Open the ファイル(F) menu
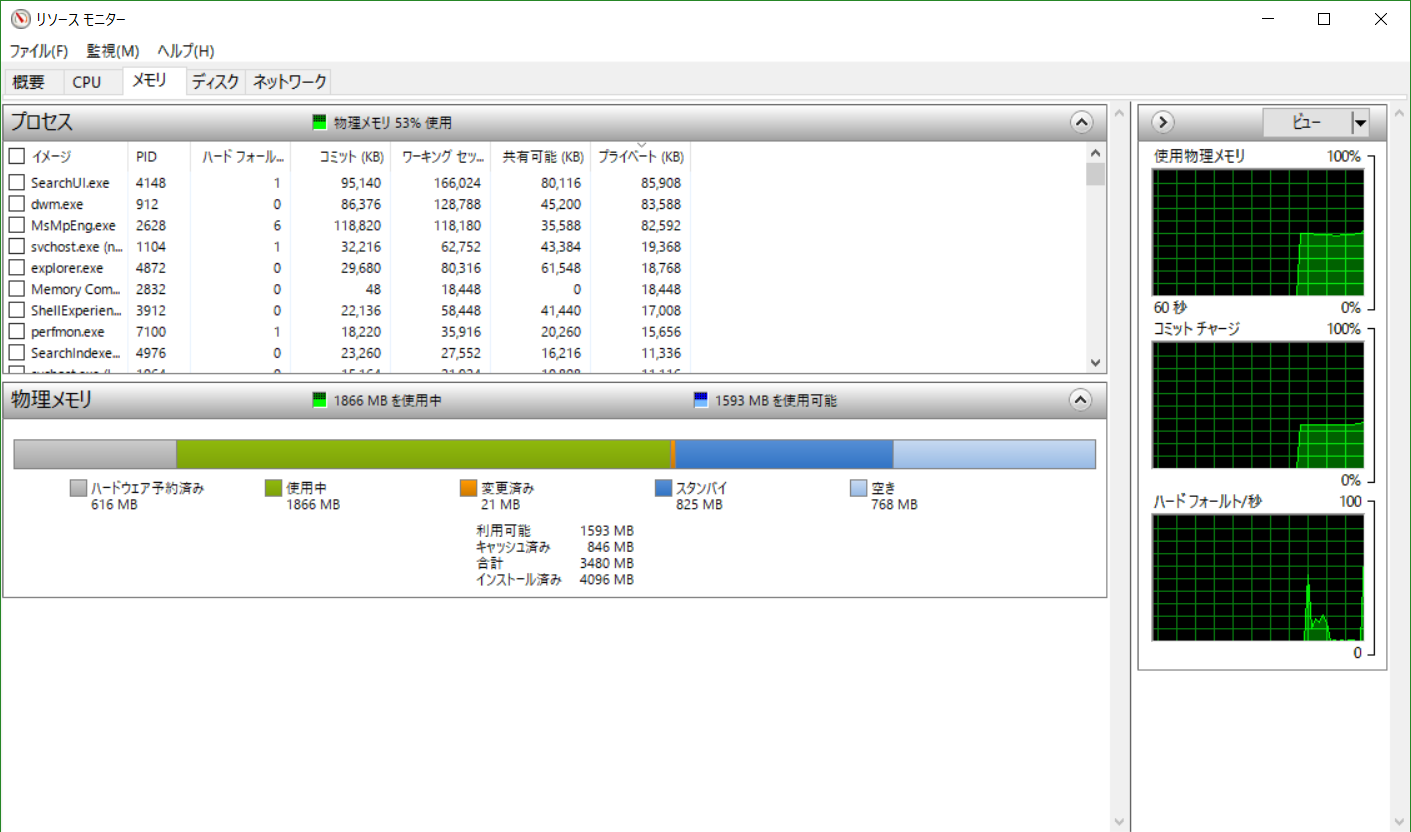 point(39,51)
